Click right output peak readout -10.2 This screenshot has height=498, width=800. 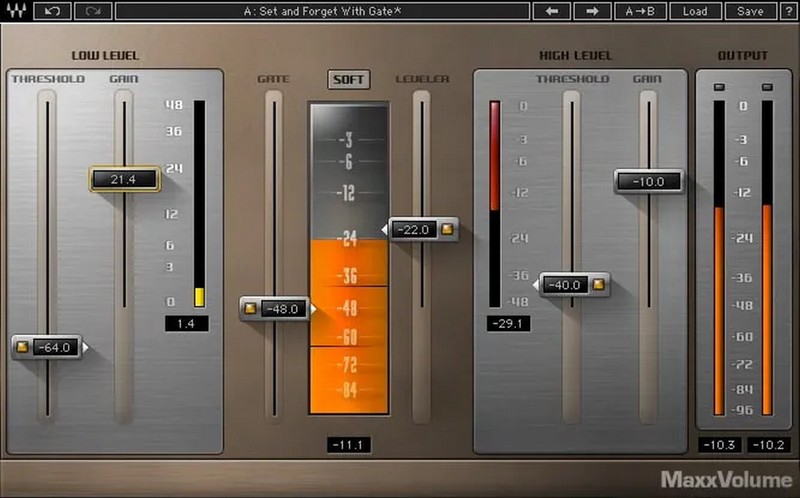pos(768,444)
